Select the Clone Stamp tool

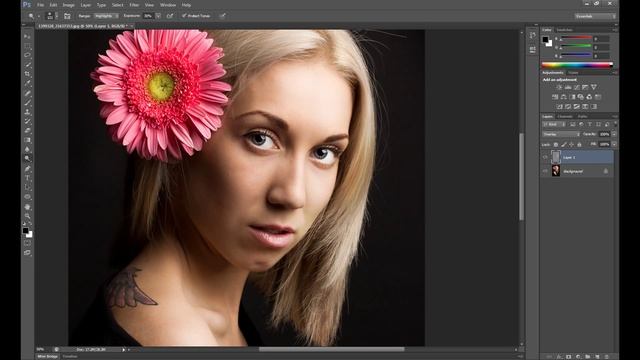pyautogui.click(x=27, y=112)
